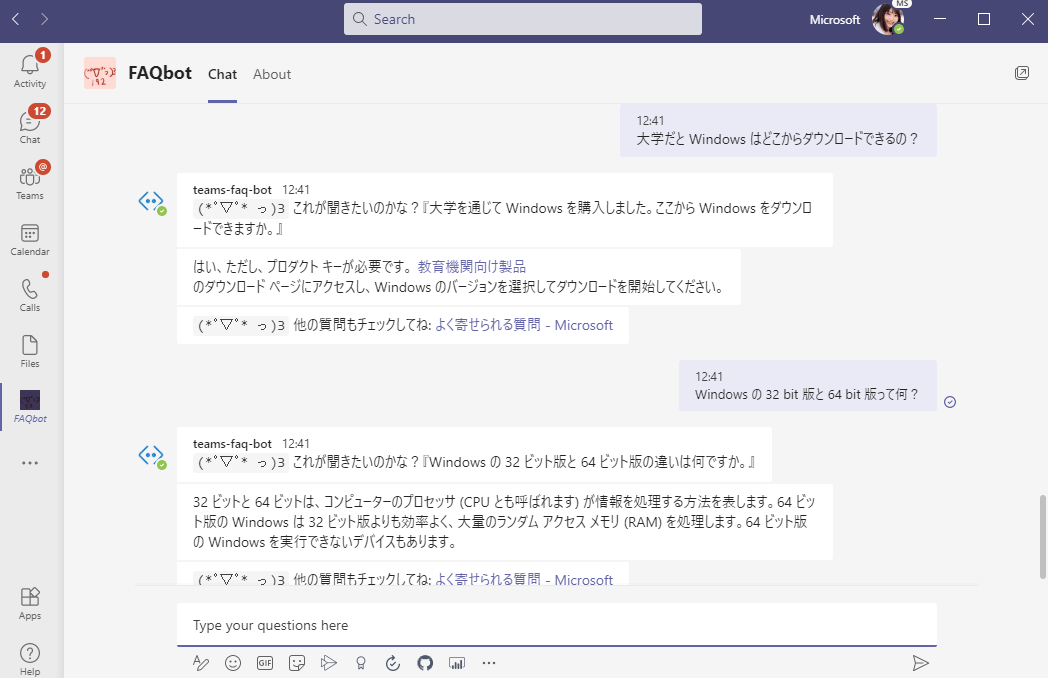
Task: Open the text Format options
Action: (x=201, y=663)
